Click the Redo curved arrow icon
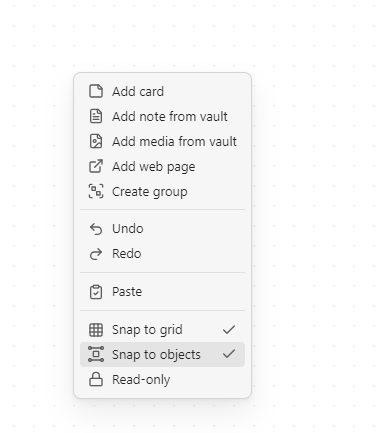This screenshot has width=380, height=433. click(x=96, y=254)
